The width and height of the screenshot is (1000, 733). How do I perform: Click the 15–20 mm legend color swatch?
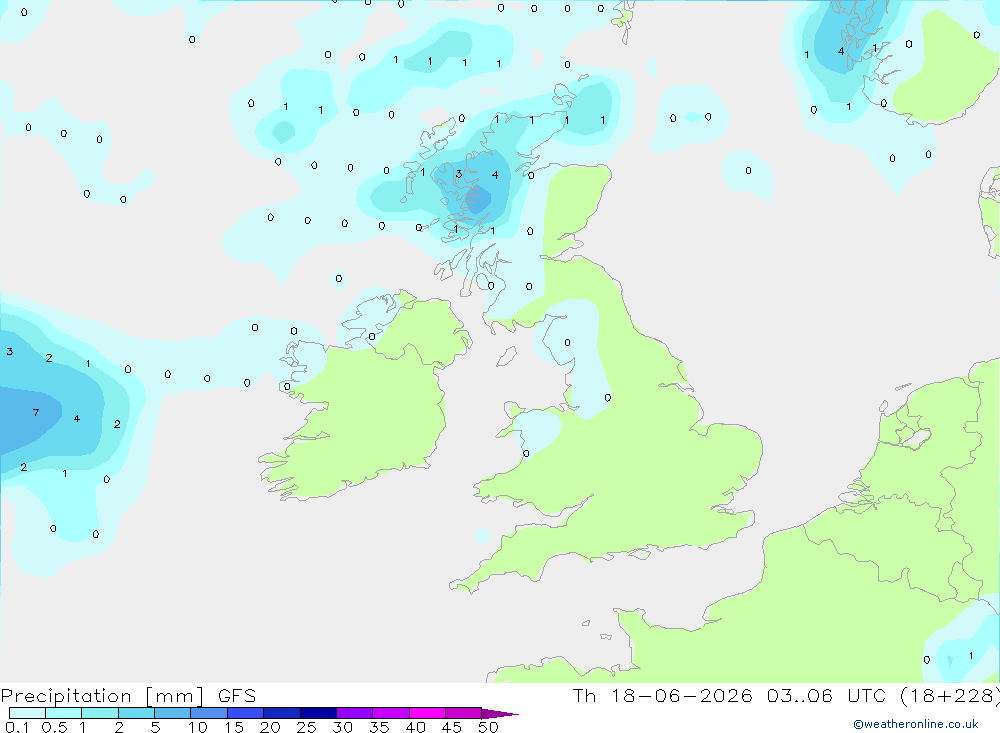(x=245, y=713)
